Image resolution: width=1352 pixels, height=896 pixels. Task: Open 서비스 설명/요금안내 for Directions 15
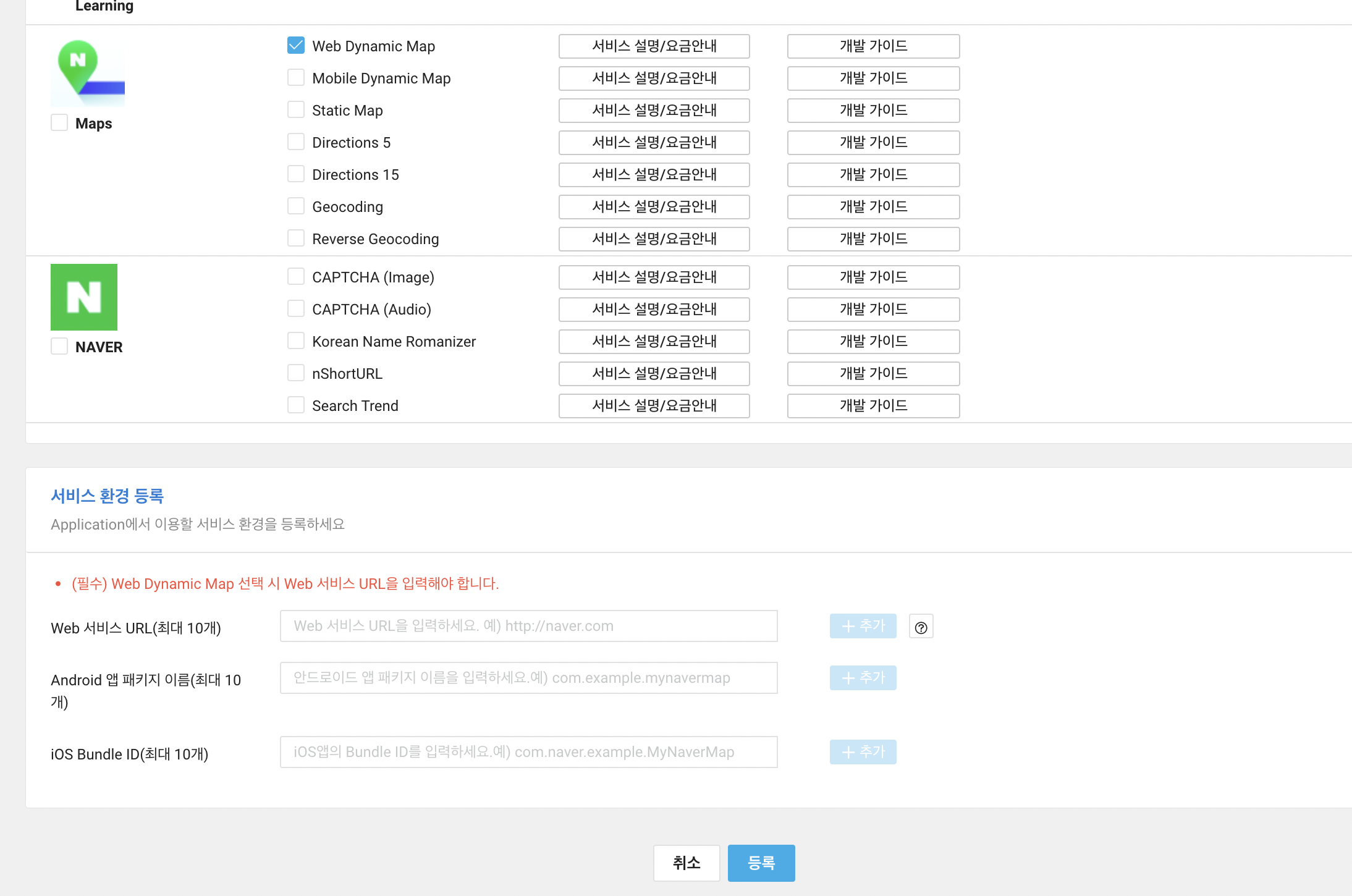[654, 175]
